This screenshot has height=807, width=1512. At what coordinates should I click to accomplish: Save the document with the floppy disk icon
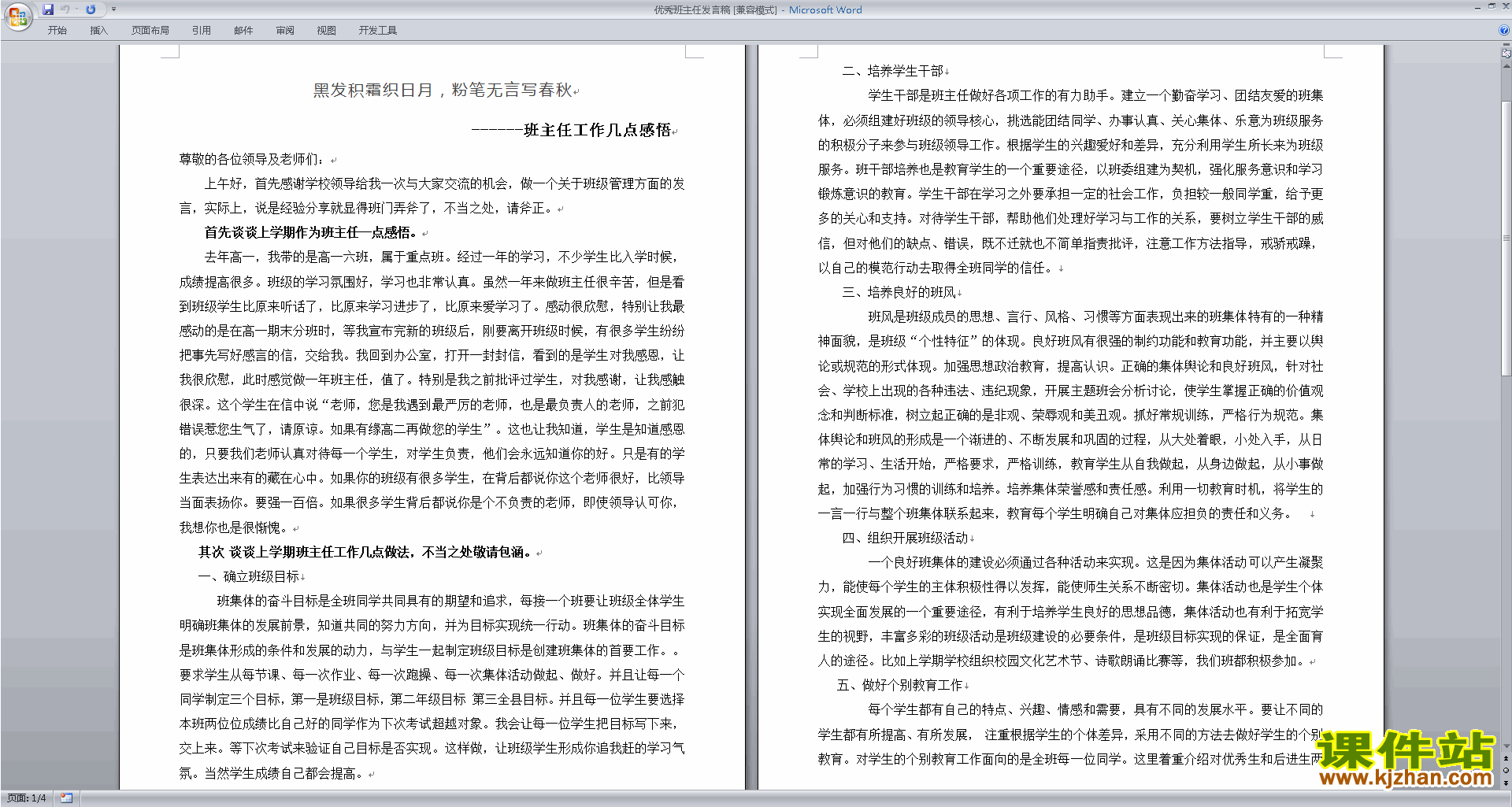click(48, 9)
